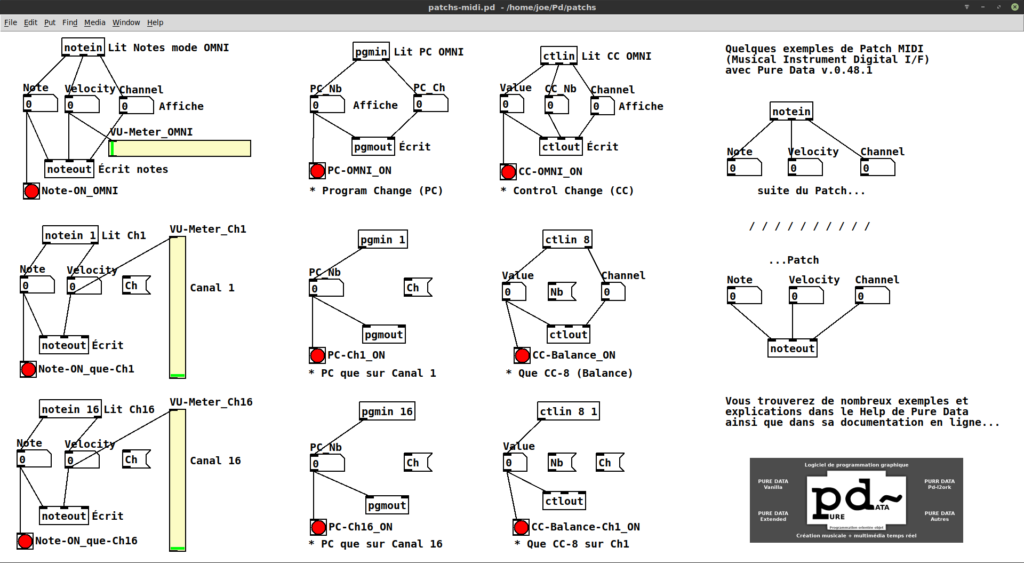Click the 'Ch' message box beside Canal 16

[x=136, y=460]
